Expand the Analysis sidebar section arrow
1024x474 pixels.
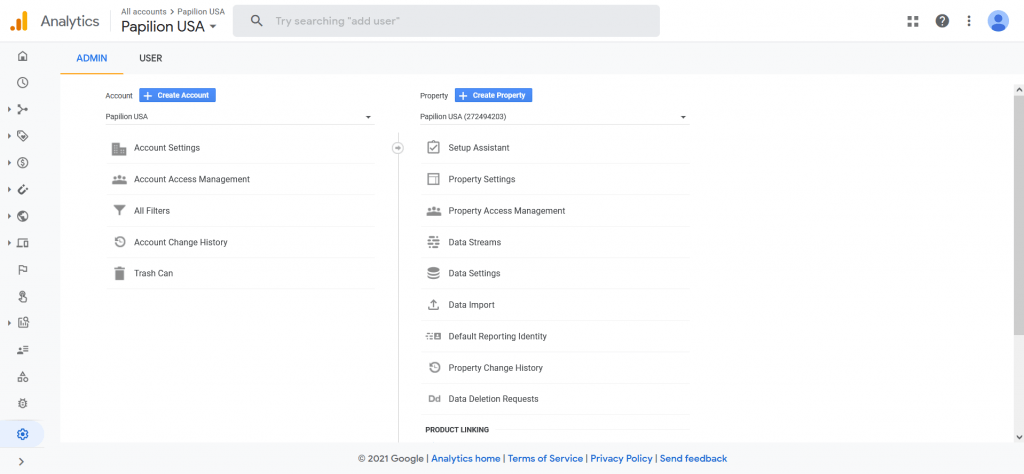click(10, 323)
